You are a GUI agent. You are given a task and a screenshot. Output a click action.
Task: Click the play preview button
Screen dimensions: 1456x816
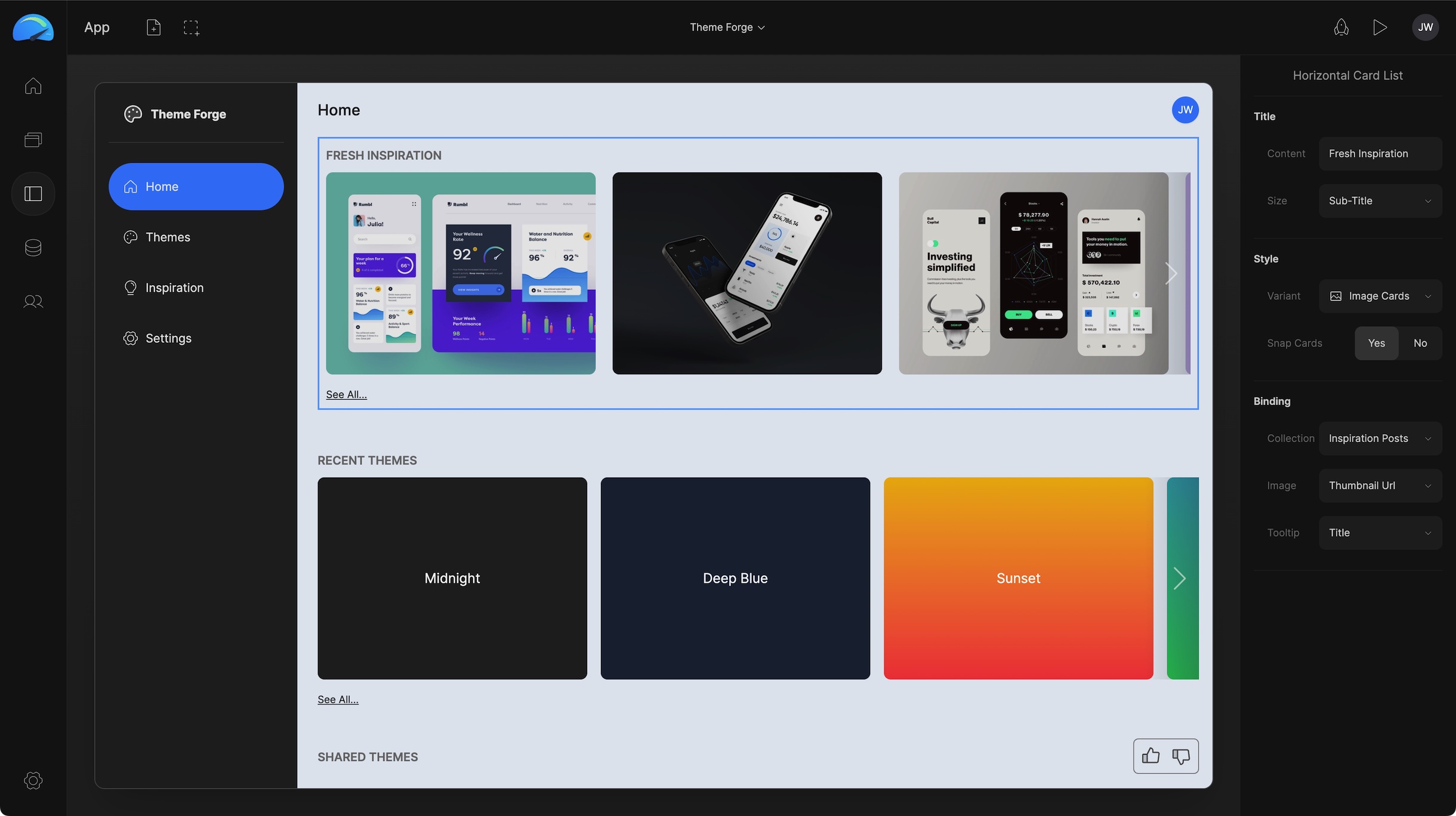1380,27
